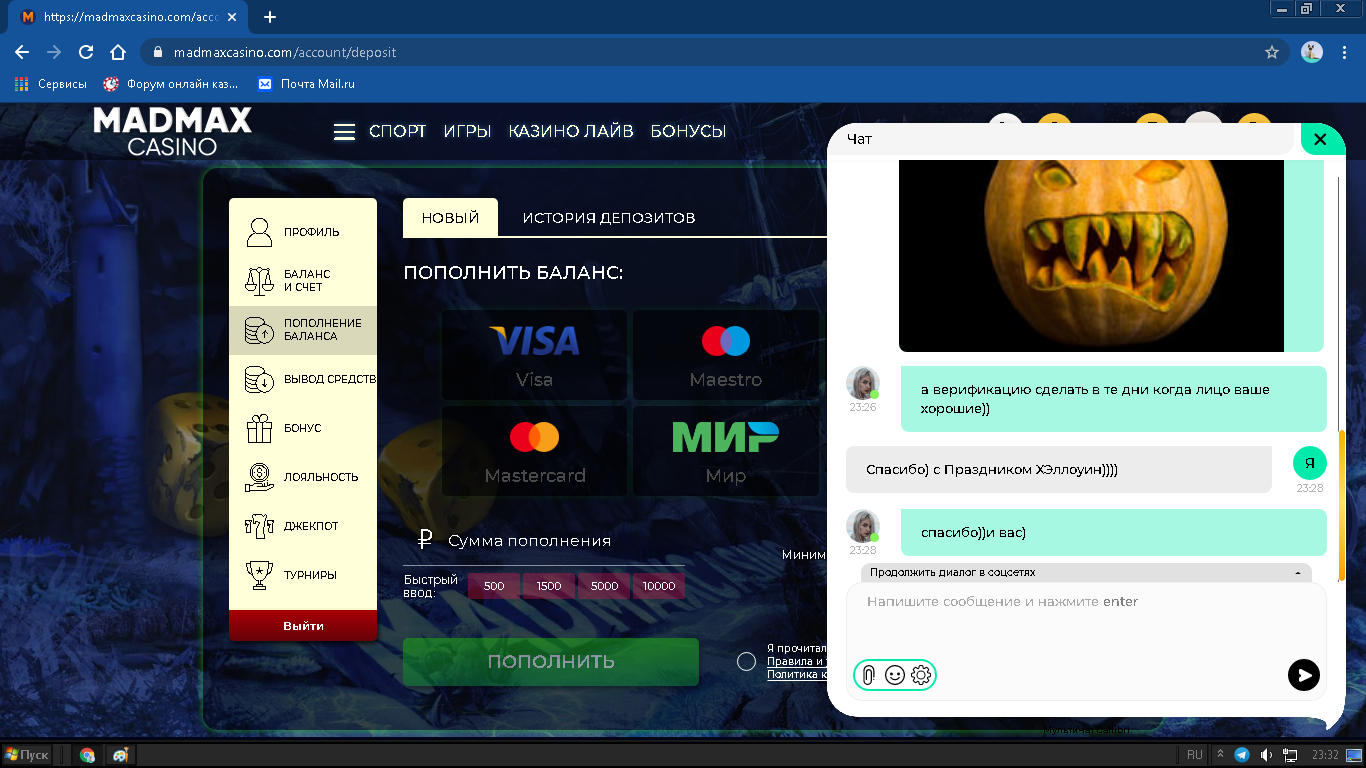This screenshot has height=768, width=1366.
Task: Open БАЛАНС И СЧЕТ sidebar item
Action: point(303,280)
